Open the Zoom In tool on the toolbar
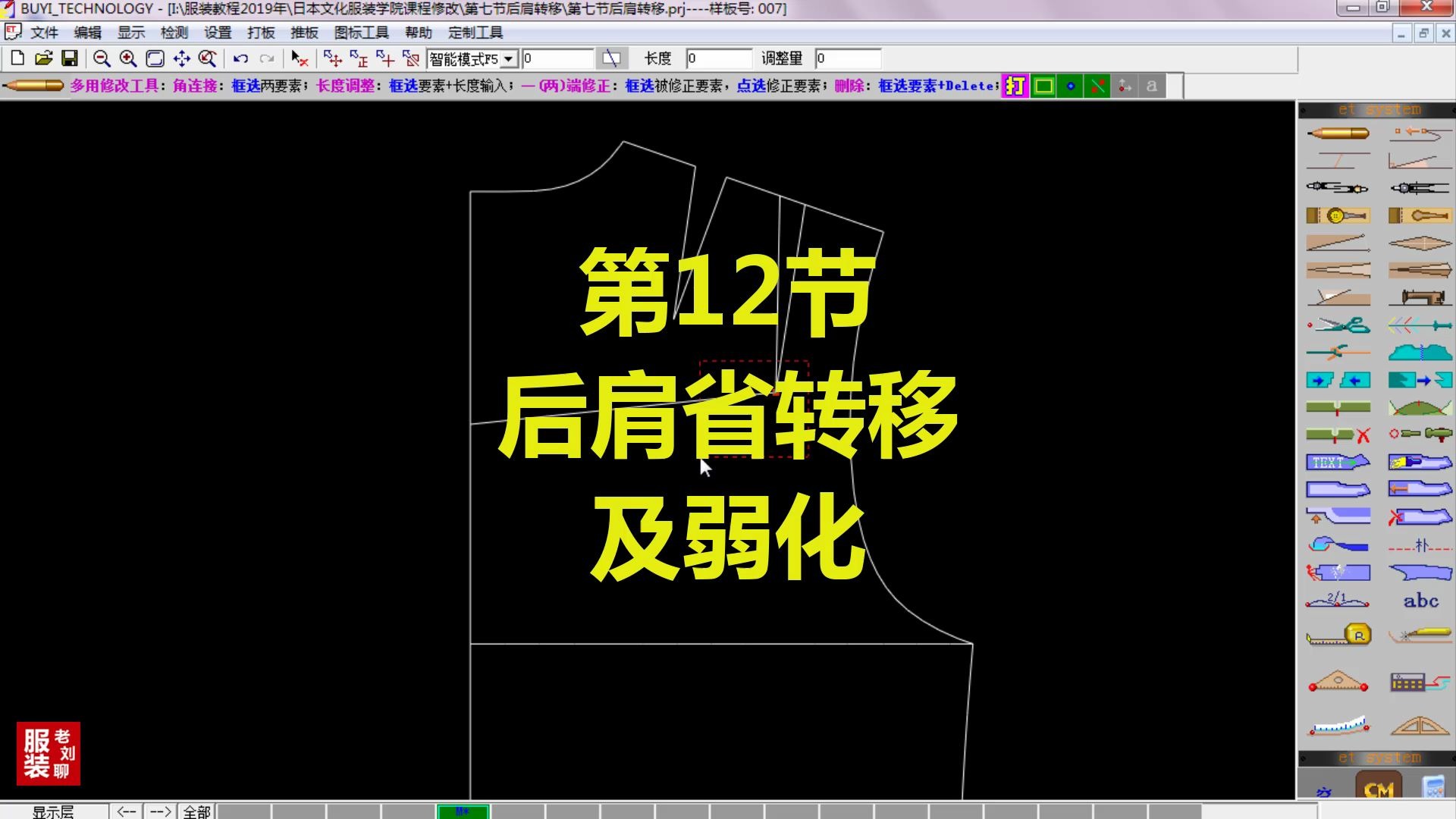Screen dimensions: 1456x819 [x=128, y=58]
